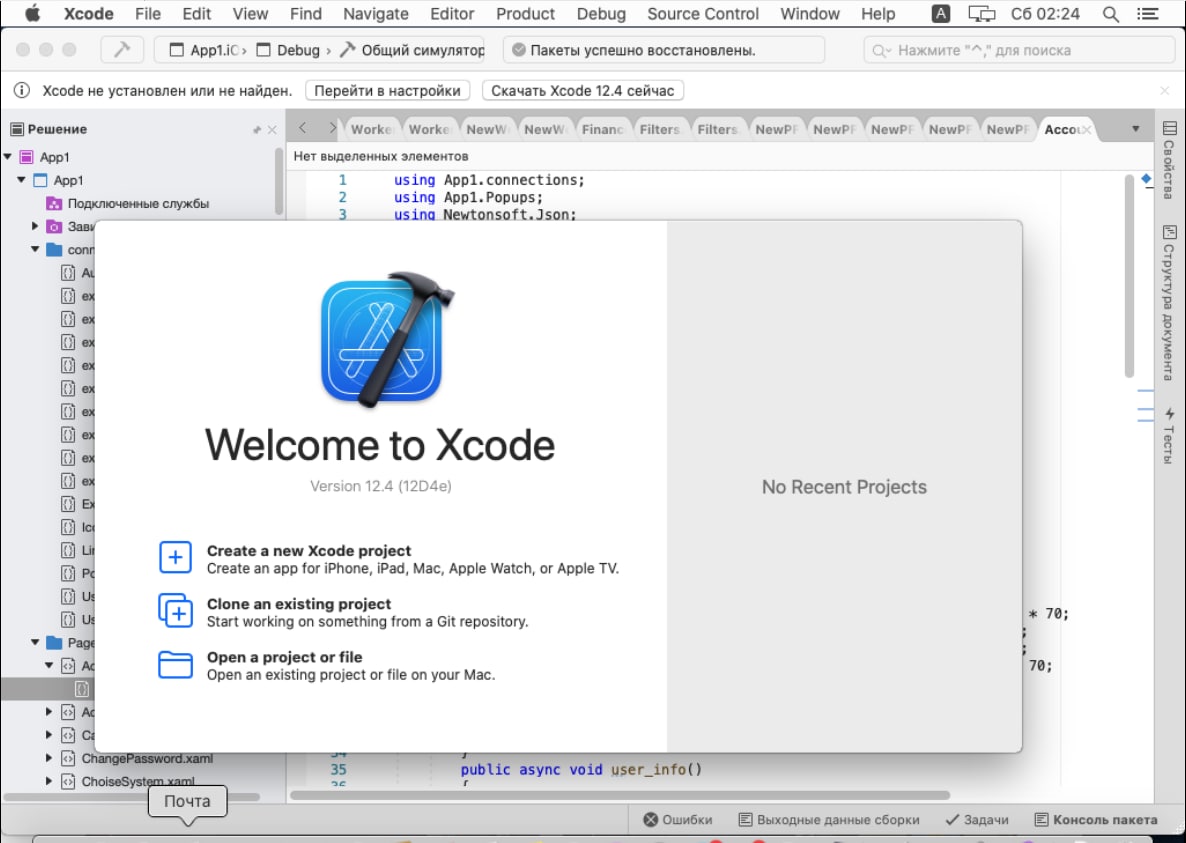Open Выходные данные сборки pad
1186x843 pixels.
point(828,820)
